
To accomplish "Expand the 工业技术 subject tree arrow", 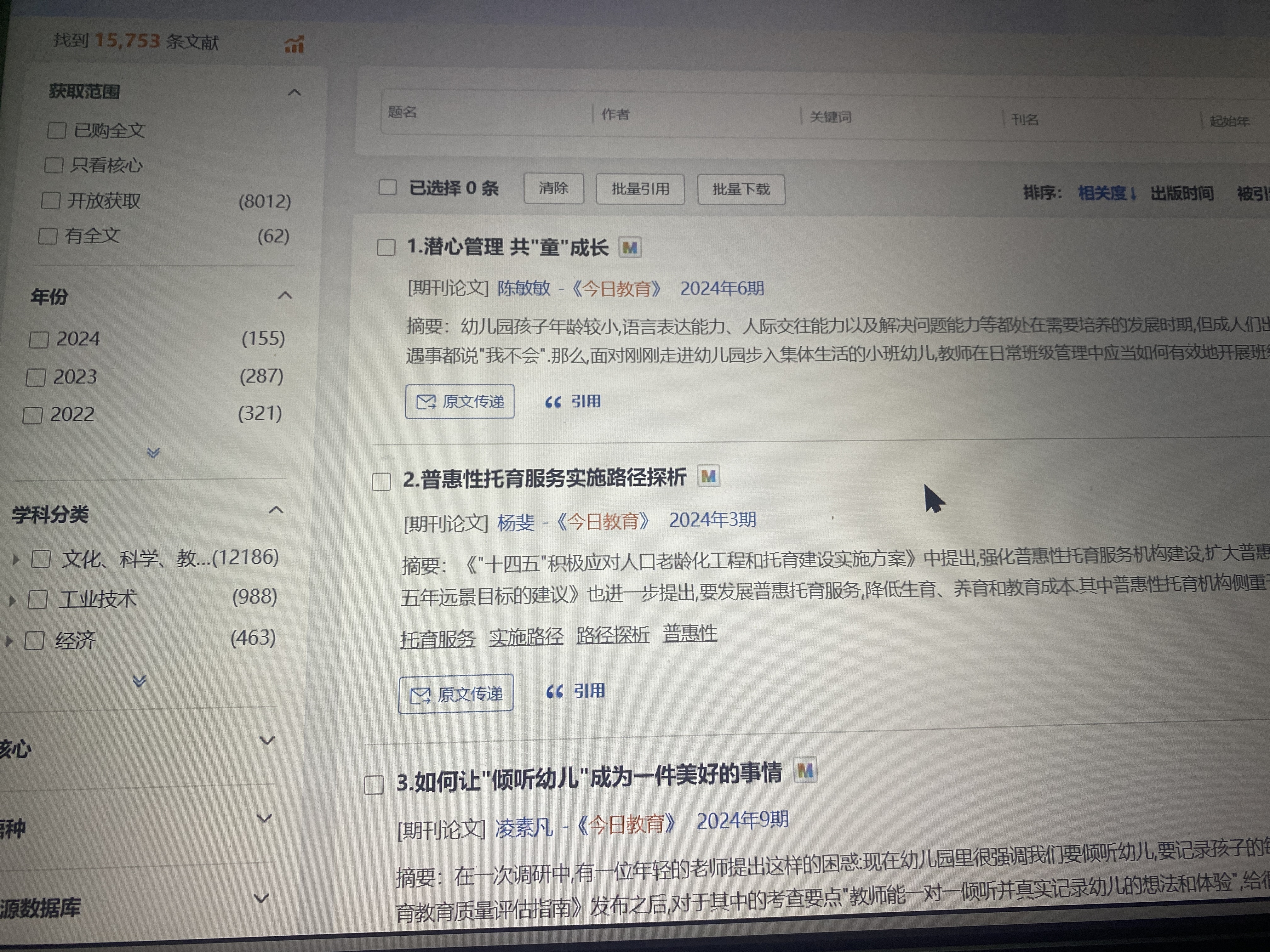I will (x=12, y=601).
